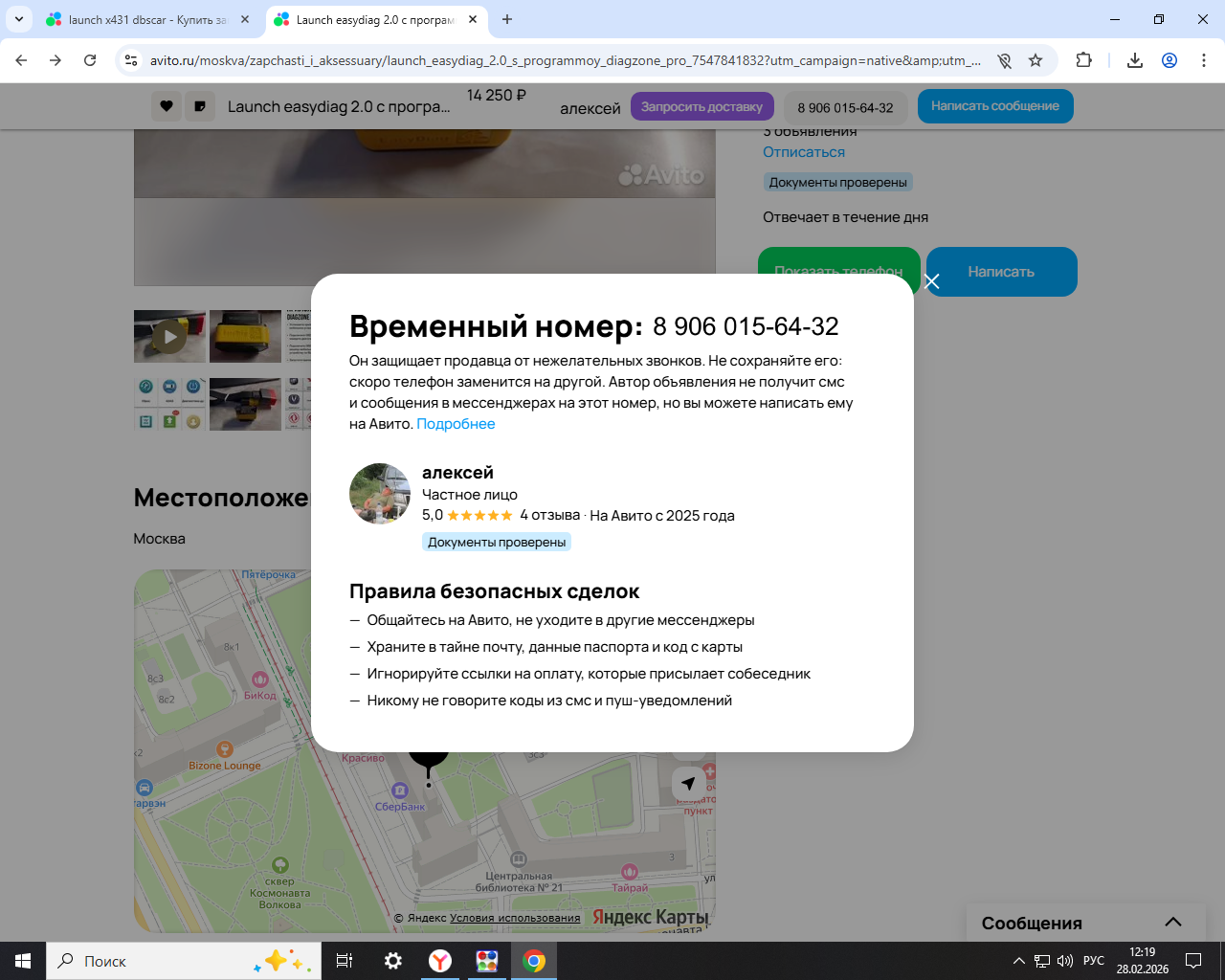Open network settings tray icon
The image size is (1225, 980).
[1042, 961]
